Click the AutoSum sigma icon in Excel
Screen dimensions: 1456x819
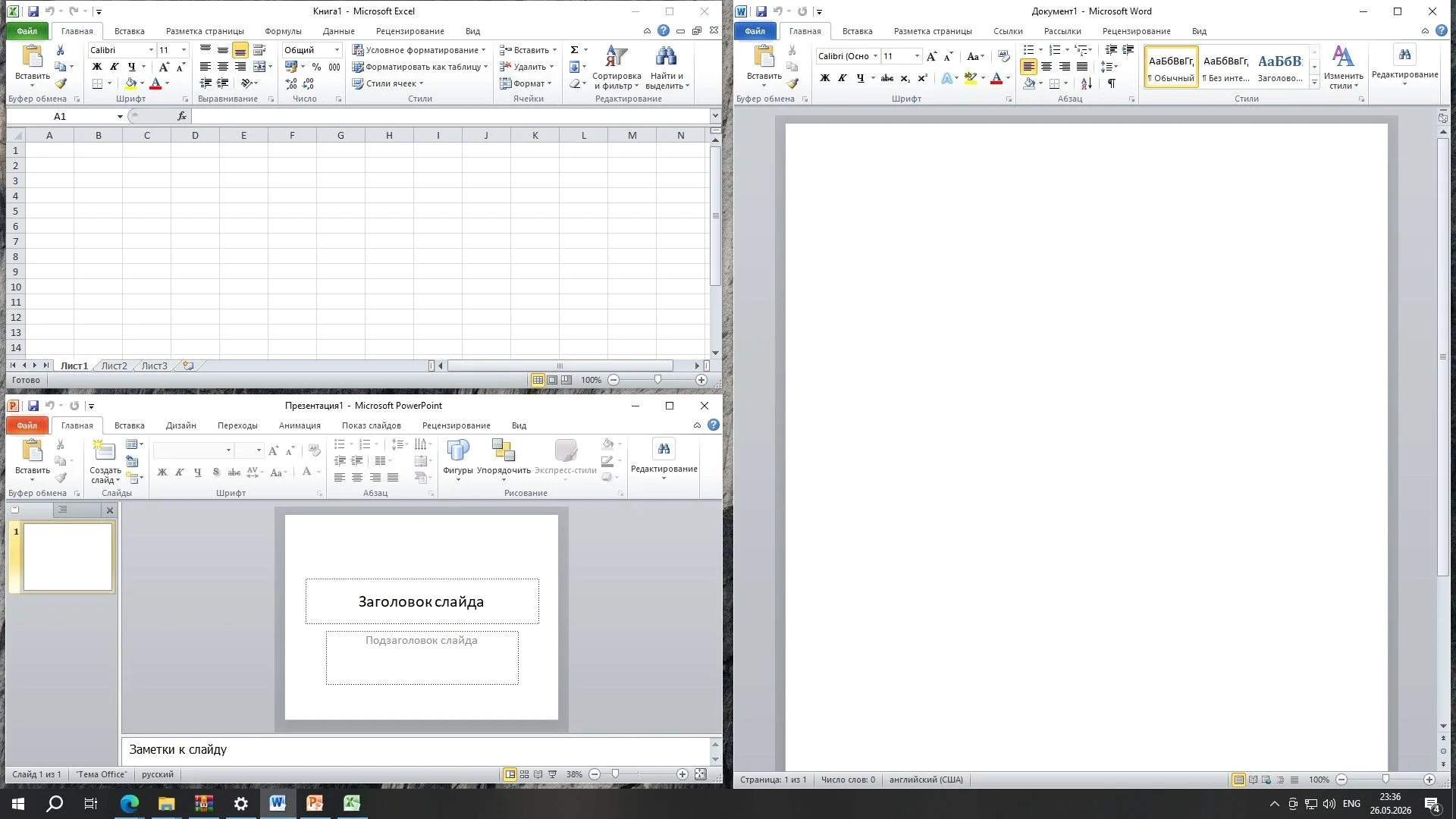[574, 50]
